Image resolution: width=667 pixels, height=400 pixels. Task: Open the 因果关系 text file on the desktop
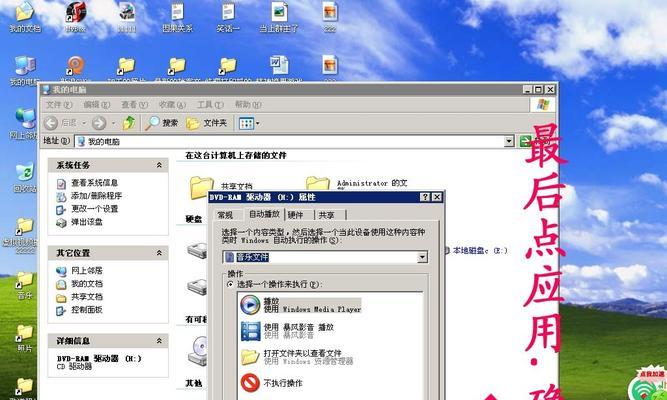(177, 17)
